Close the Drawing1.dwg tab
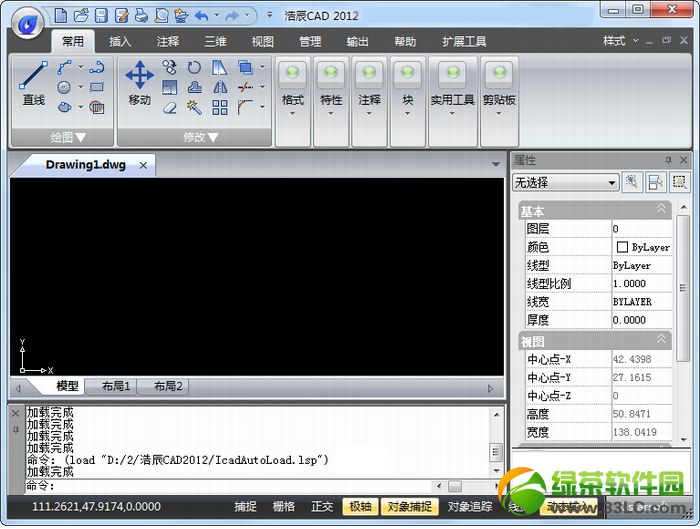The image size is (700, 529). [x=143, y=165]
